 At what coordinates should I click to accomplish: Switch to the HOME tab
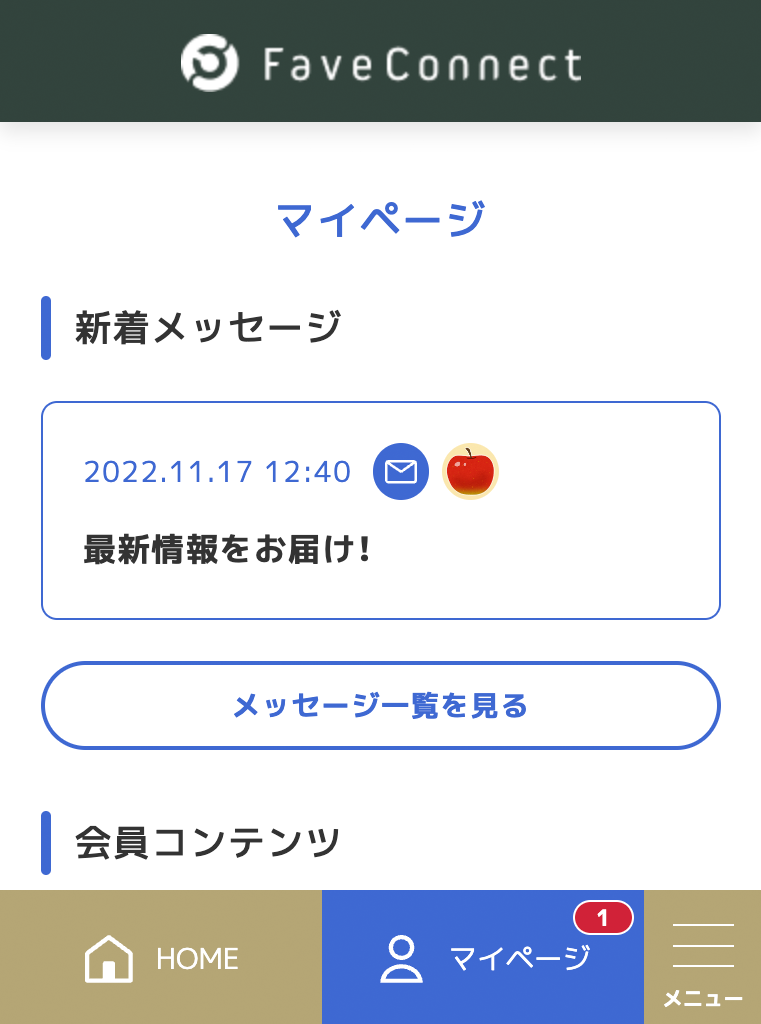click(x=161, y=957)
